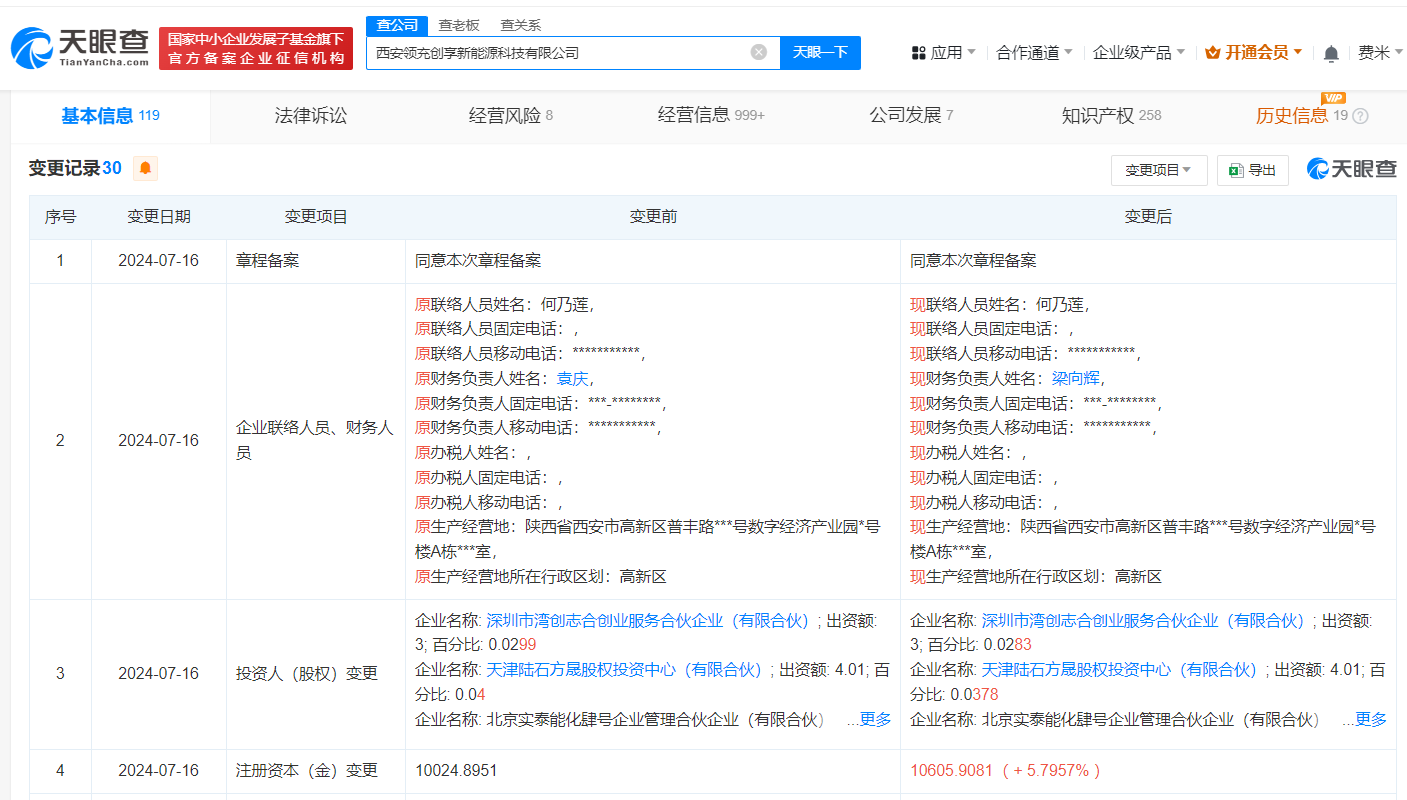Viewport: 1407px width, 800px height.
Task: Click the 应用 grid icon
Action: click(916, 53)
